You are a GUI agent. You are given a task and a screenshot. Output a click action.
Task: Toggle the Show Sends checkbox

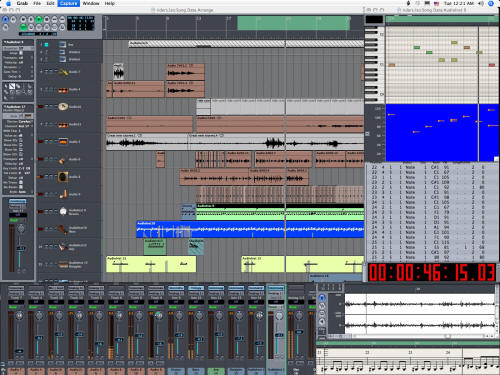click(21, 150)
